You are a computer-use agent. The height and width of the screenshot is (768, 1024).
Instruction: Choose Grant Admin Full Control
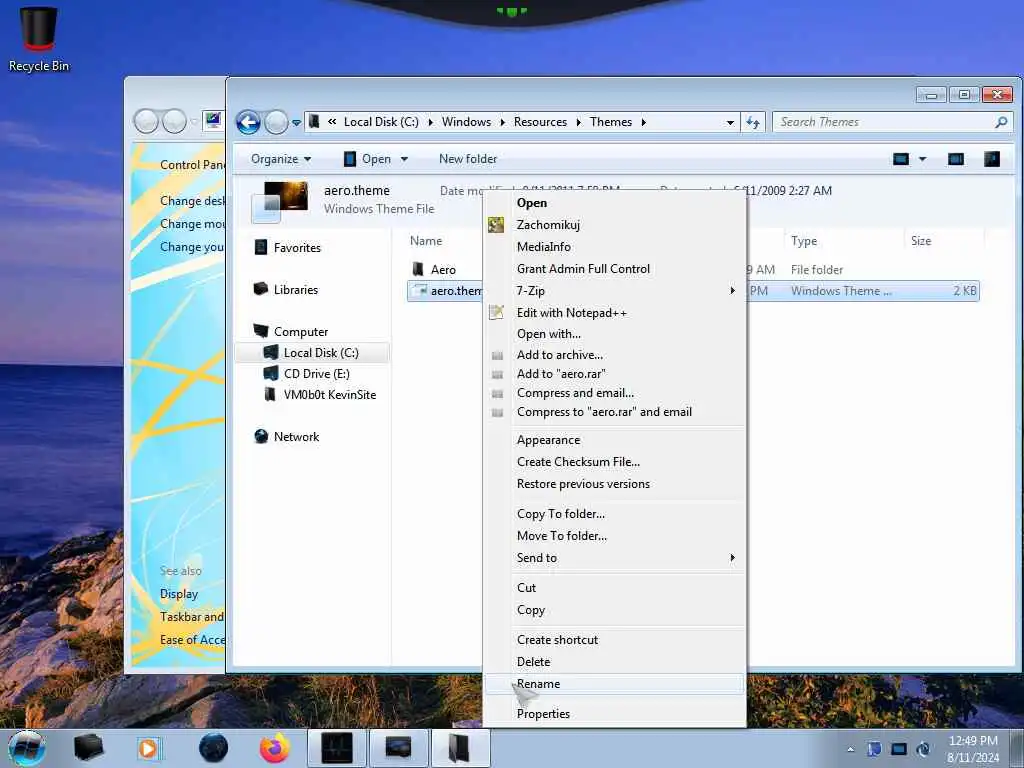[x=615, y=268]
